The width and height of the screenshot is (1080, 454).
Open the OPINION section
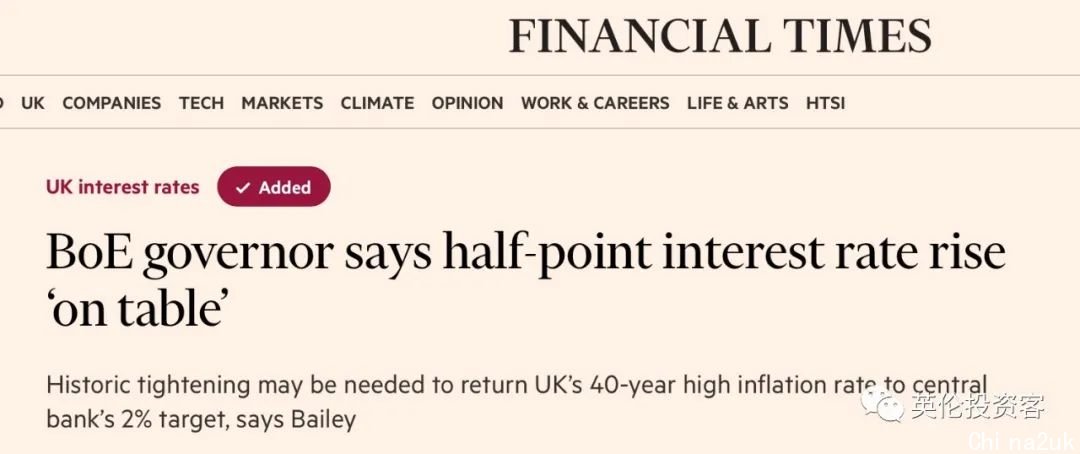click(467, 103)
